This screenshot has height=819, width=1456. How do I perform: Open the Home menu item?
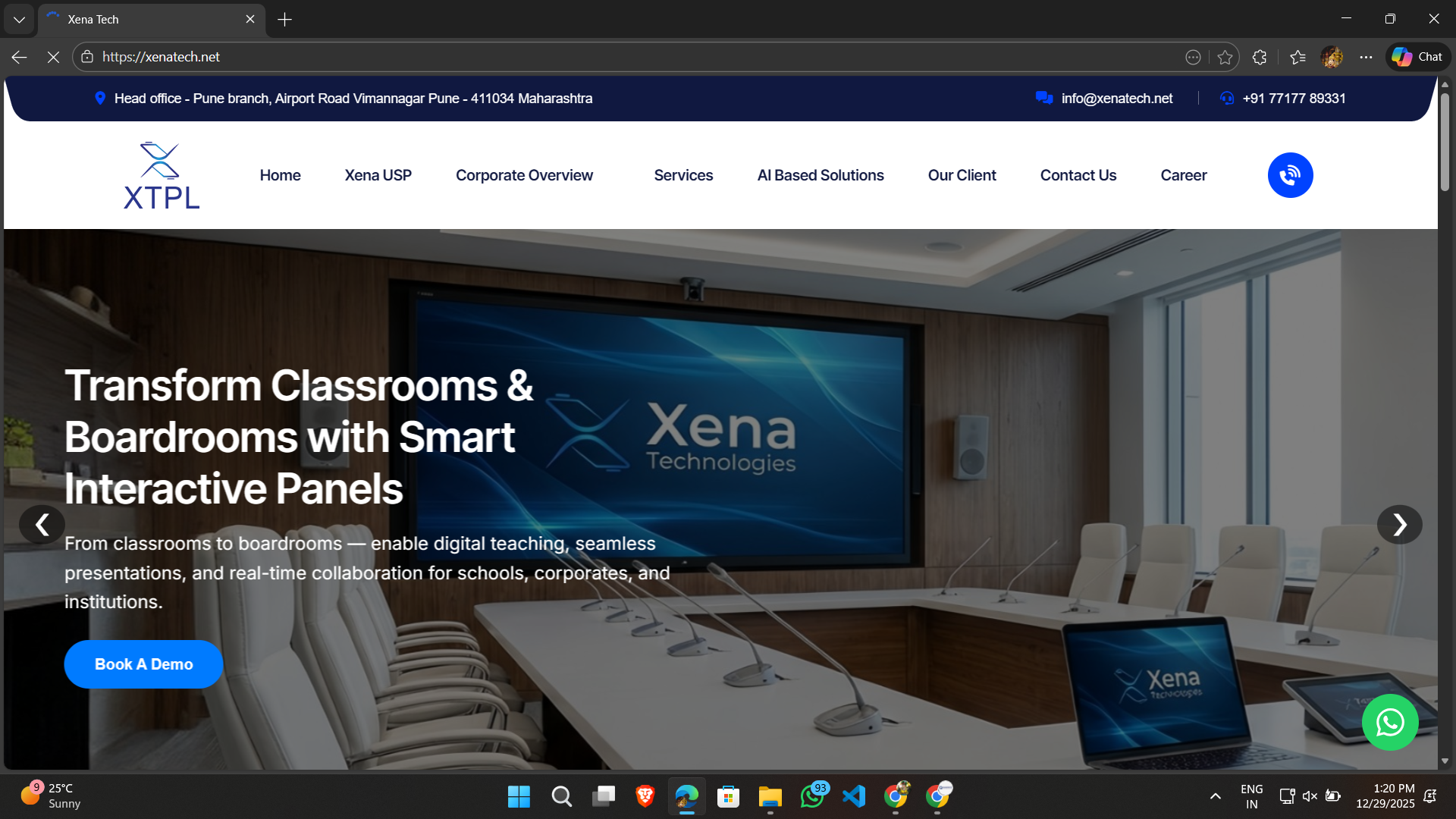click(280, 175)
